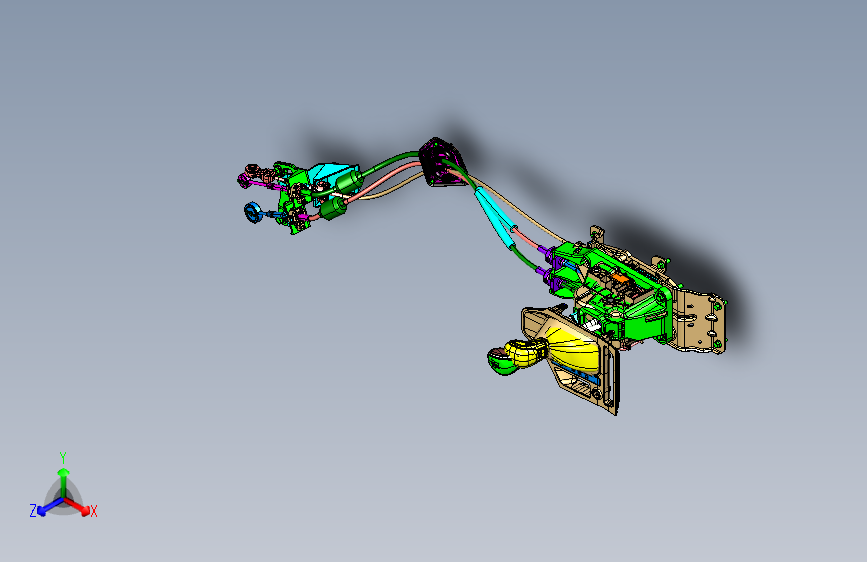Select the tan mounting bracket plate with bolt holes
Image resolution: width=867 pixels, height=562 pixels.
click(x=699, y=321)
